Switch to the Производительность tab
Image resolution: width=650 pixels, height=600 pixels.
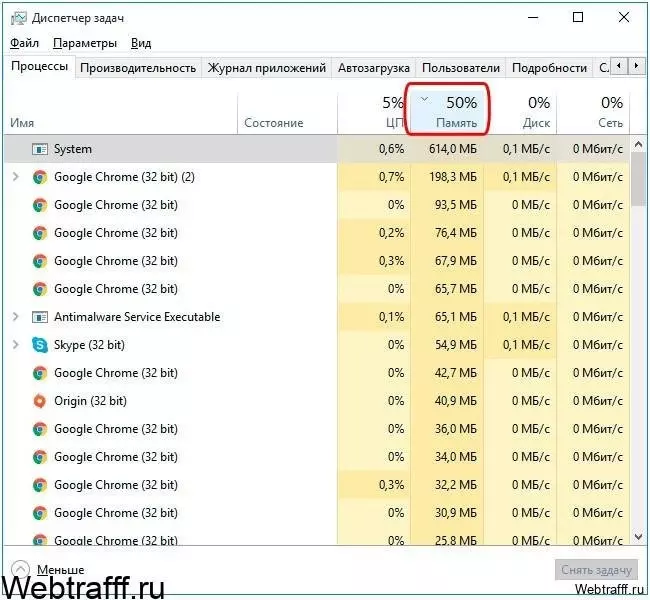coord(138,68)
